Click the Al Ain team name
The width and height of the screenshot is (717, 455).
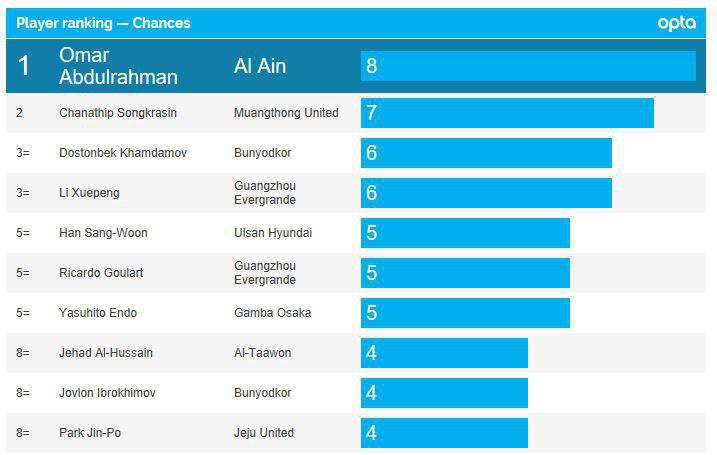260,66
